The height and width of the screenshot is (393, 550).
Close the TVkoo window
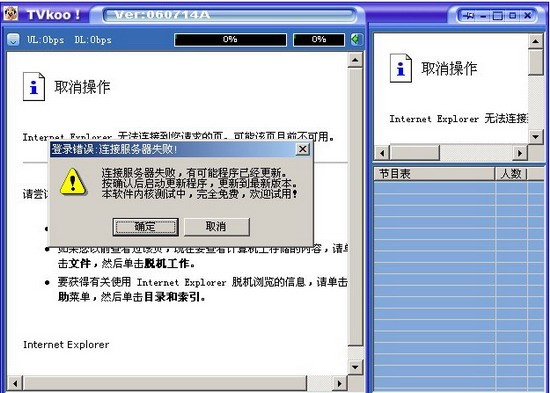coord(527,15)
